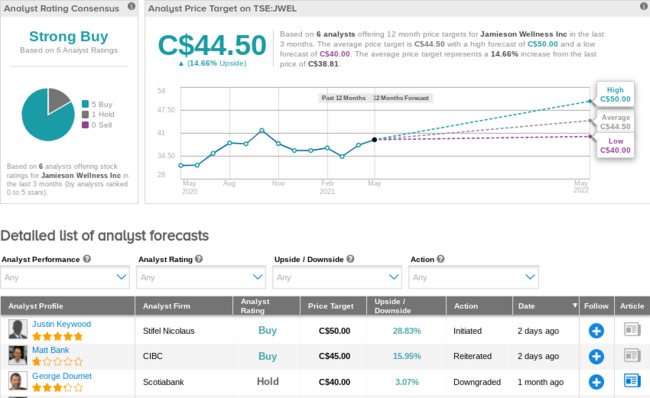
Task: Open help icon next to Analyst Rating filter
Action: [199, 259]
